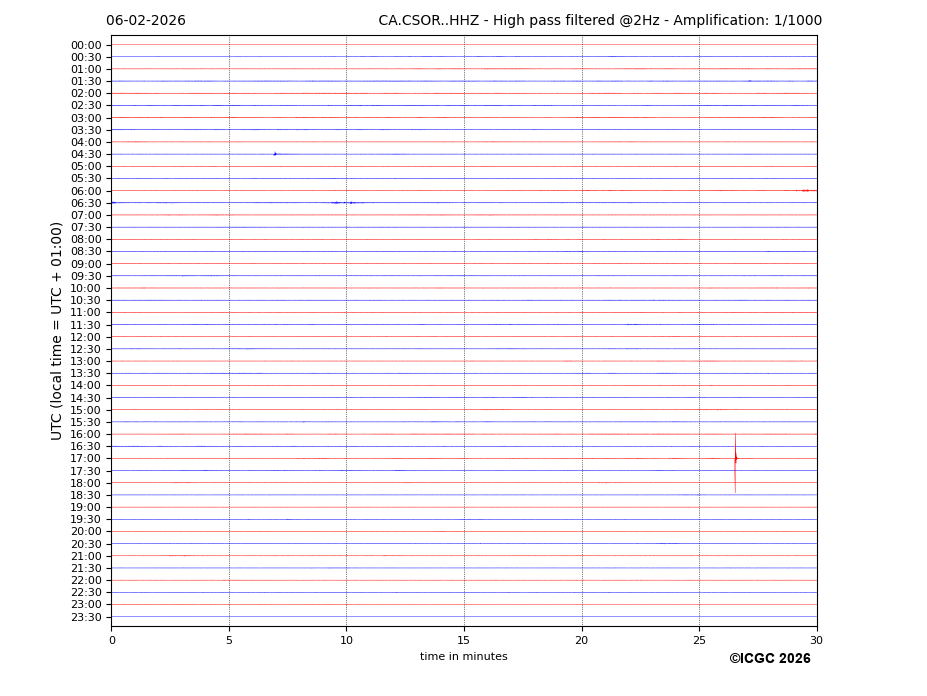
Task: Click the date 06-02-2026 in the header
Action: click(x=146, y=21)
